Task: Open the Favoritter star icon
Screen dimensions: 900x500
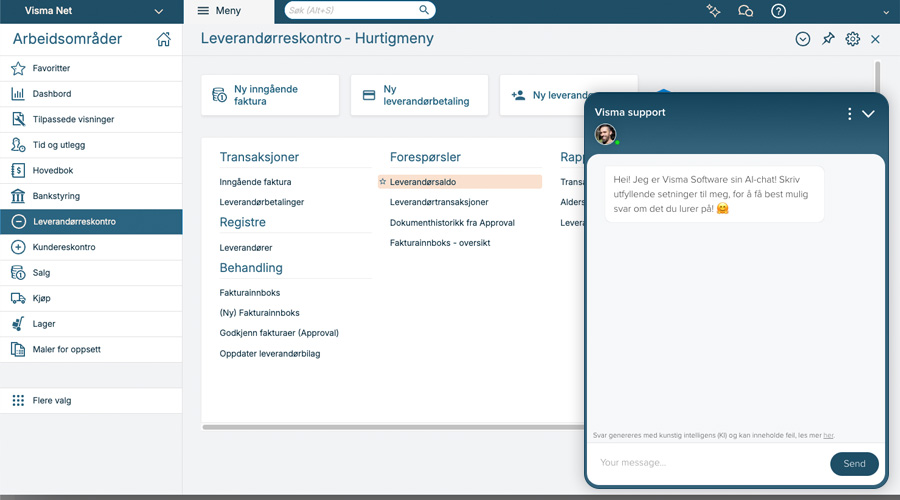Action: (18, 68)
